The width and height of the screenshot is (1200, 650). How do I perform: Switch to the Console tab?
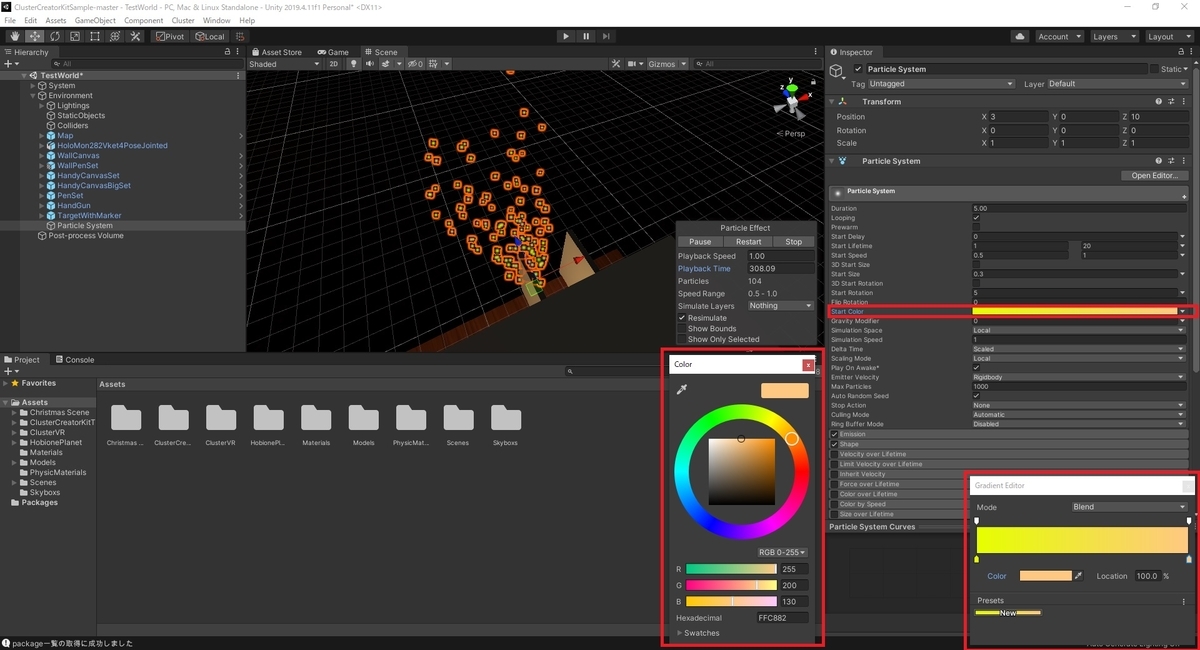pyautogui.click(x=74, y=360)
